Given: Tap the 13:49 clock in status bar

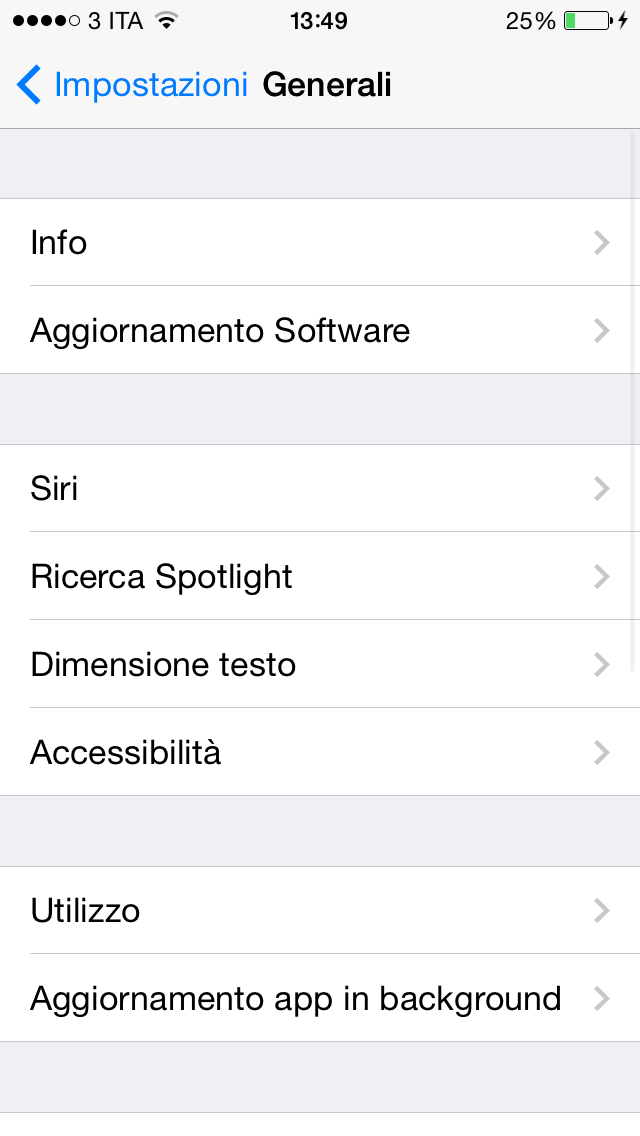Looking at the screenshot, I should pos(319,21).
